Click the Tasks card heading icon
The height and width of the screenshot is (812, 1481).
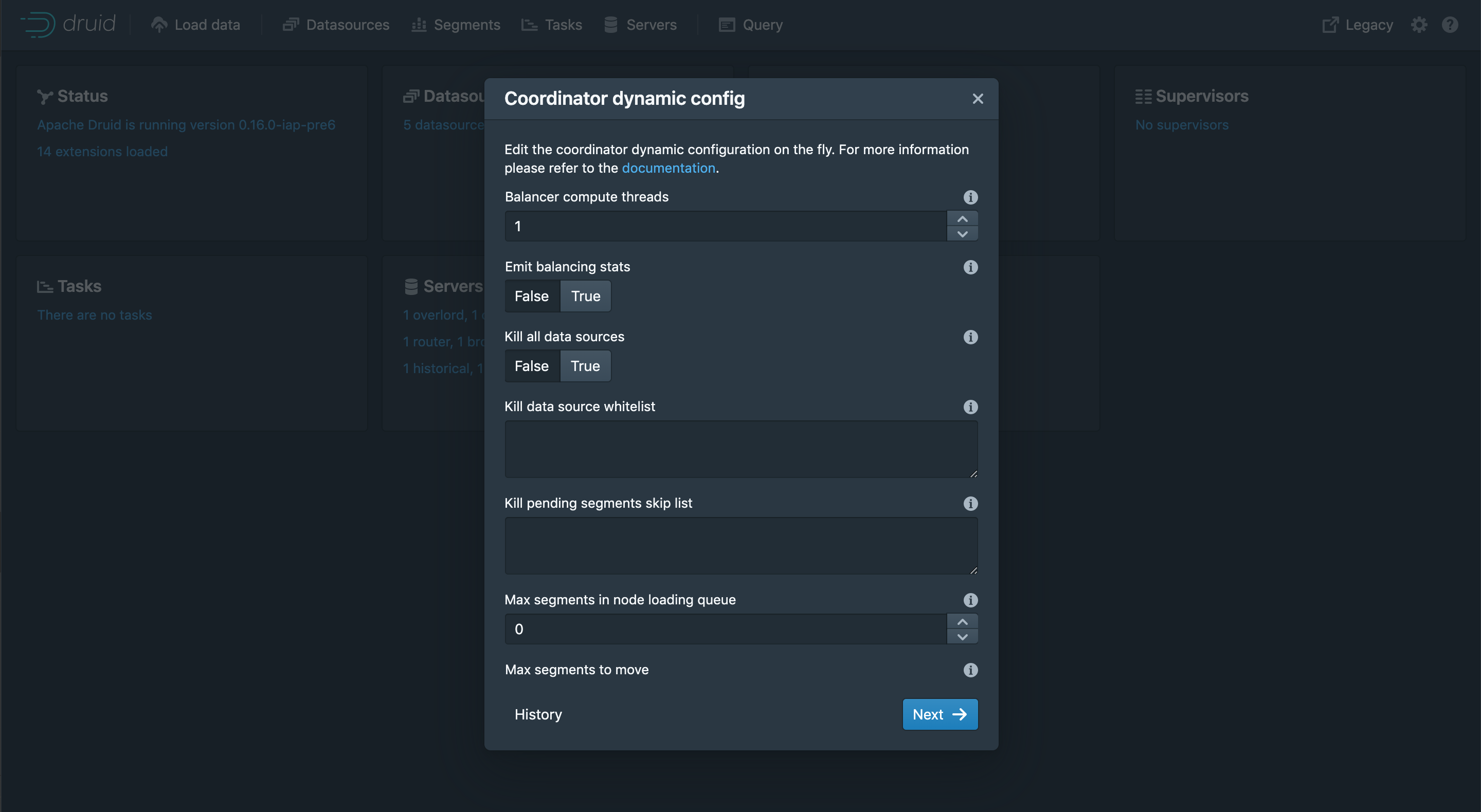click(45, 286)
